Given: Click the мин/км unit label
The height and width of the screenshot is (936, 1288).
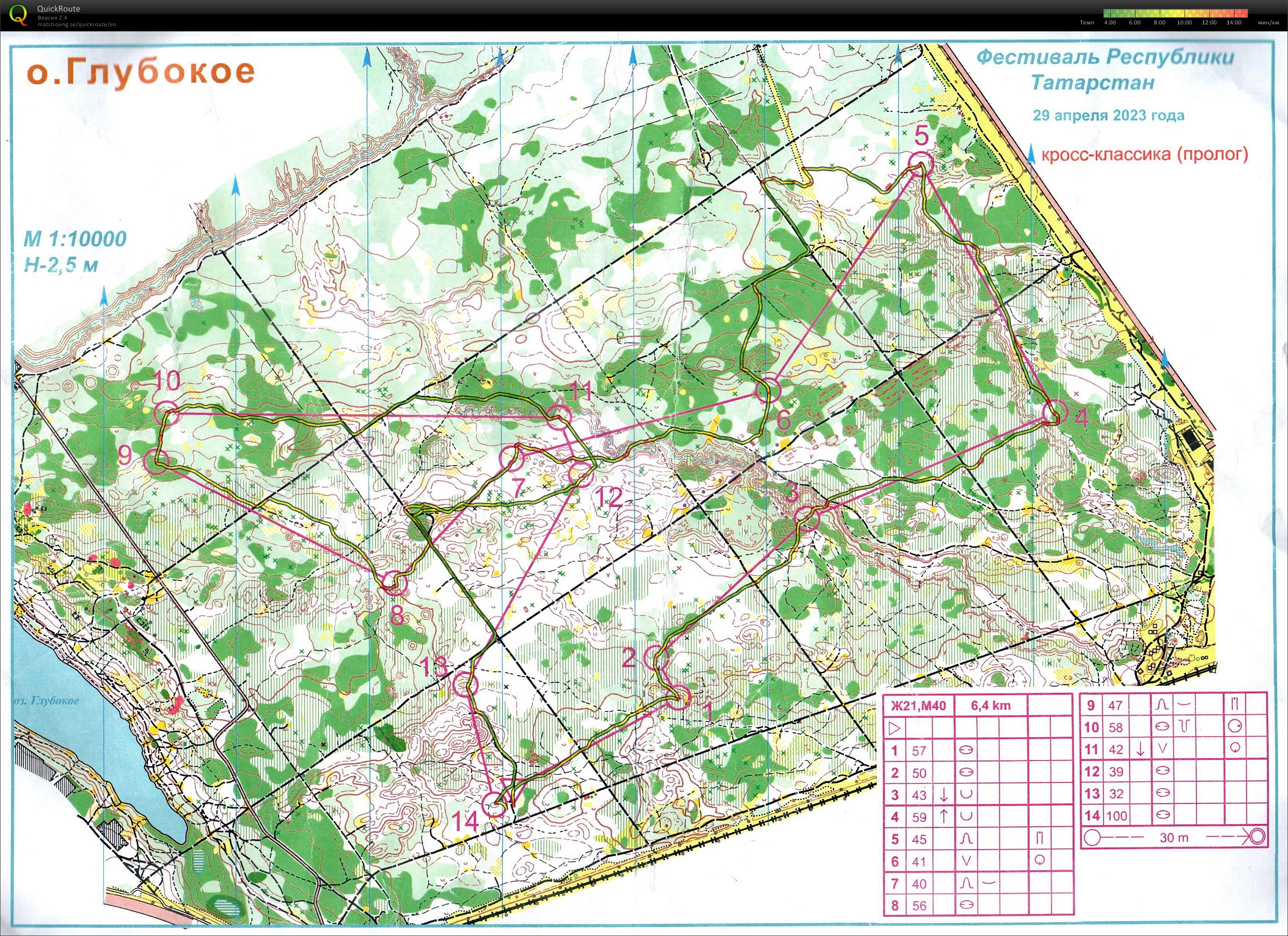Looking at the screenshot, I should tap(1268, 23).
